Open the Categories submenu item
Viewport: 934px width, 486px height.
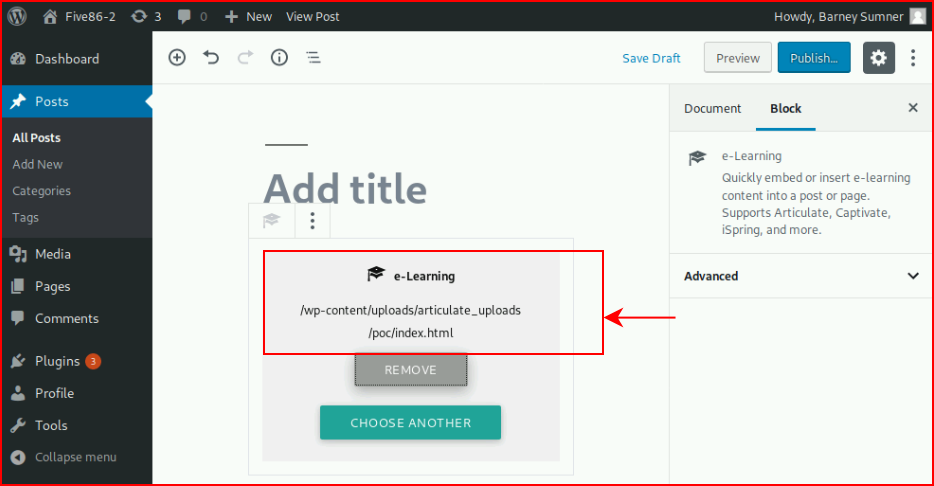(x=42, y=191)
